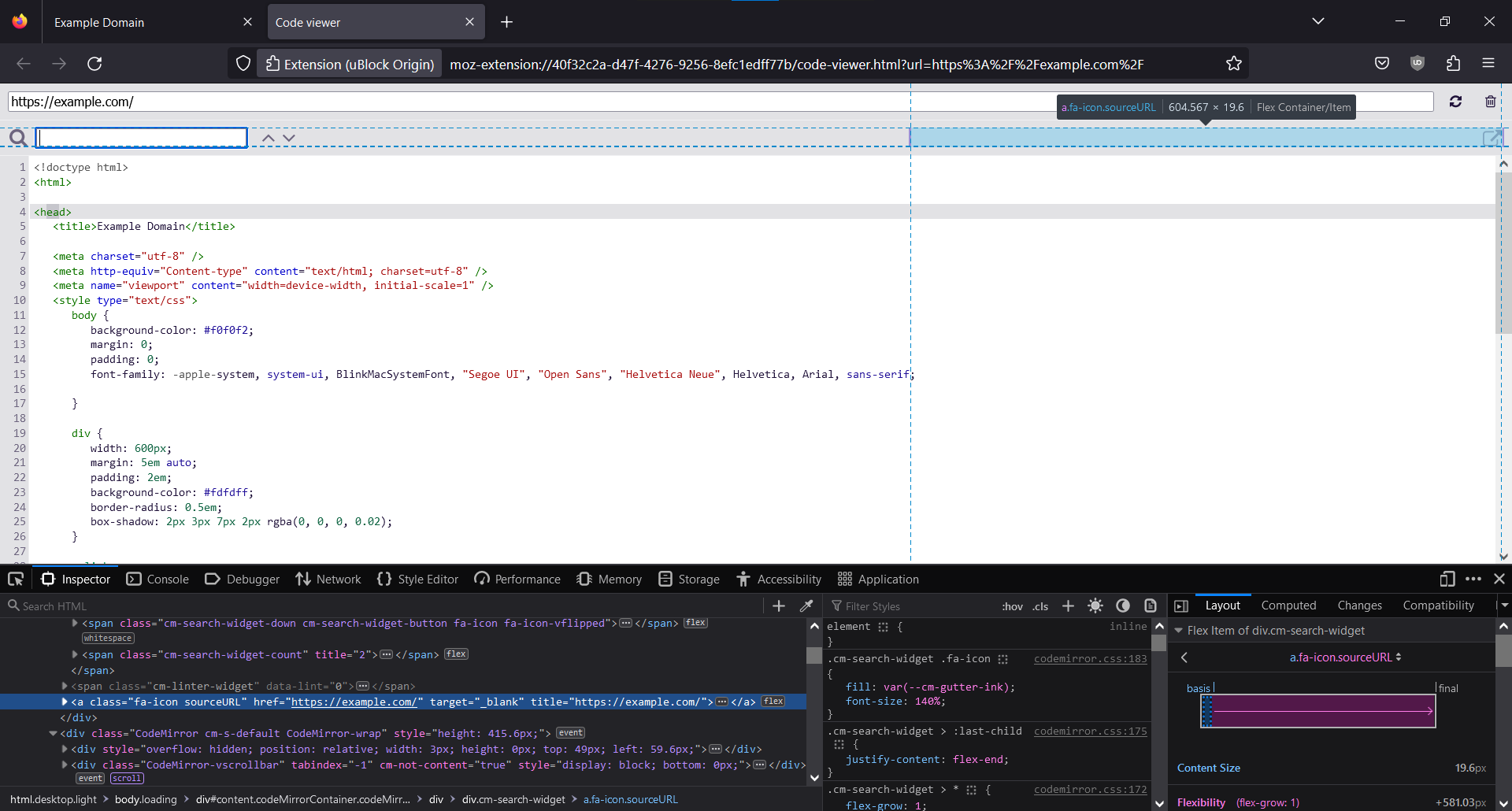The width and height of the screenshot is (1512, 811).
Task: Open the eyedropper color grabber
Action: coord(806,605)
